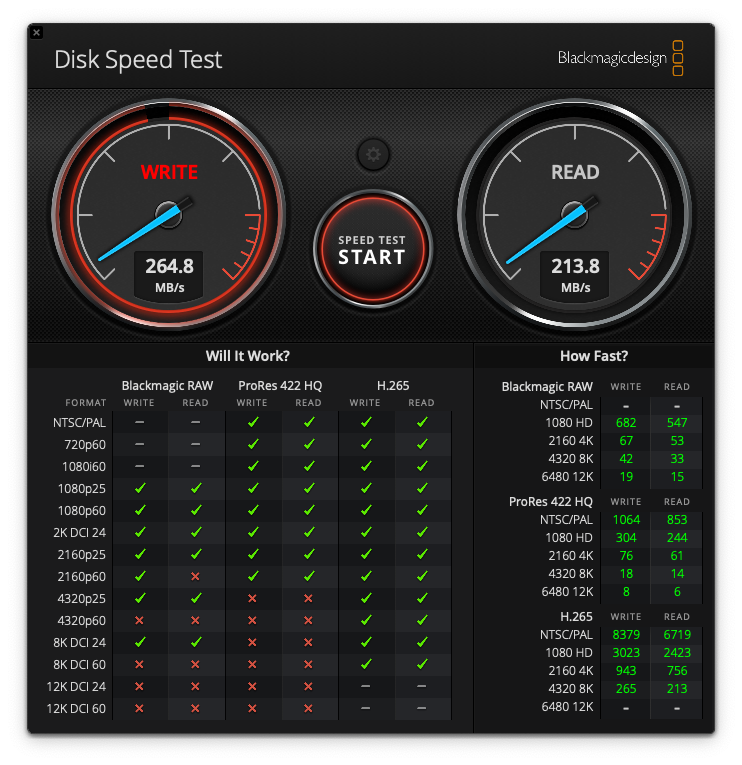
Task: Click the red X for 12K DCI 60 Blackmagic RAW write
Action: 139,708
